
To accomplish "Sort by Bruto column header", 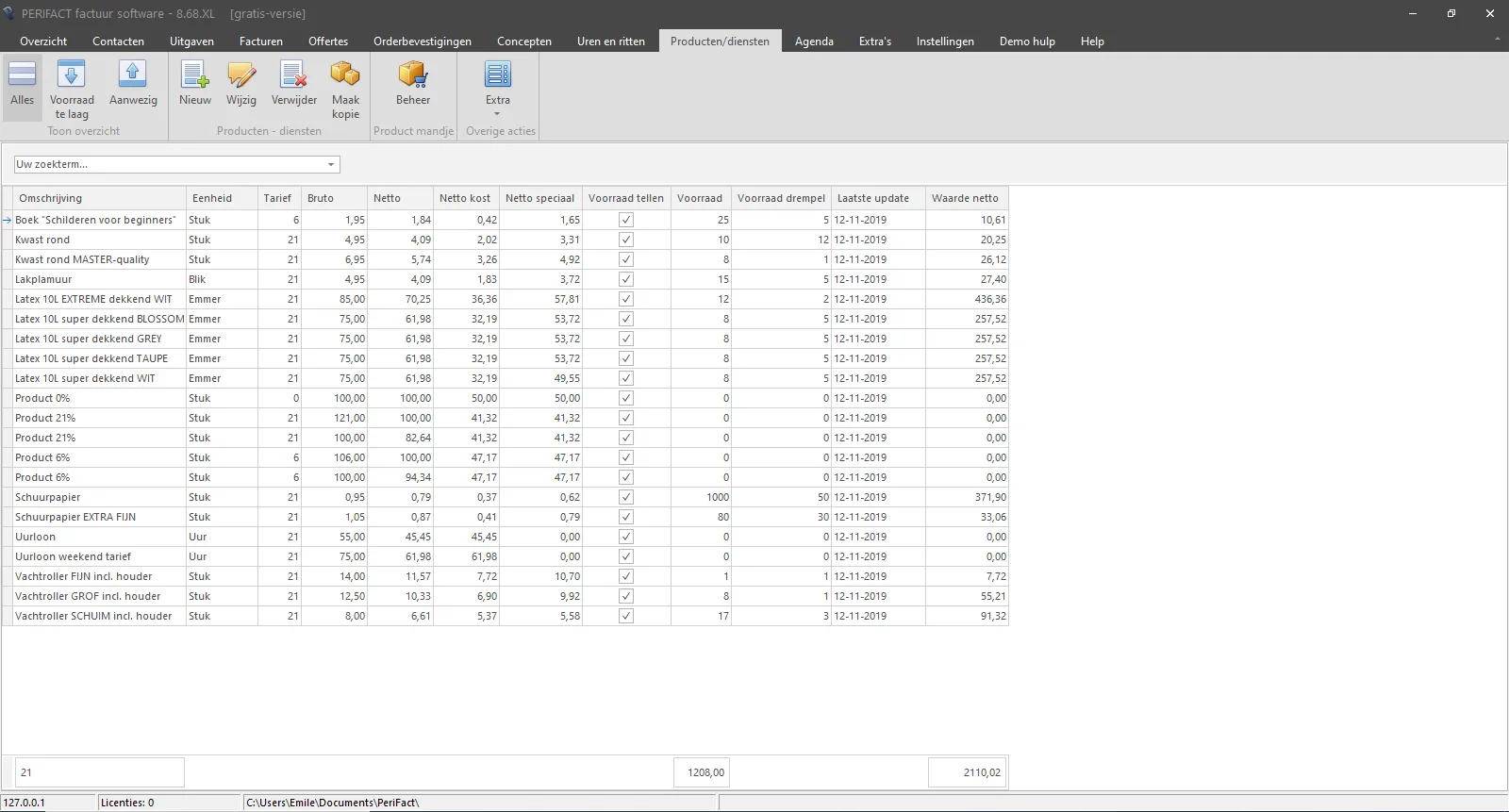I will pos(335,198).
